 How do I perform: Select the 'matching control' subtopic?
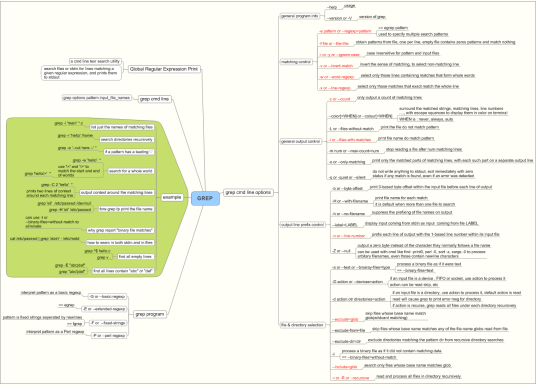tap(296, 62)
